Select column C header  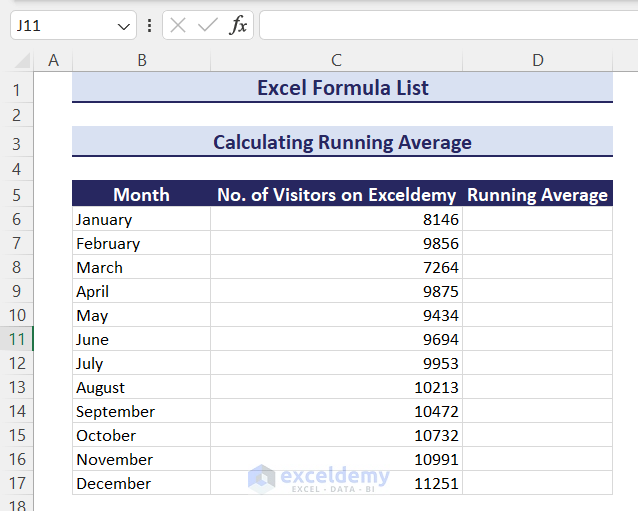pyautogui.click(x=336, y=61)
